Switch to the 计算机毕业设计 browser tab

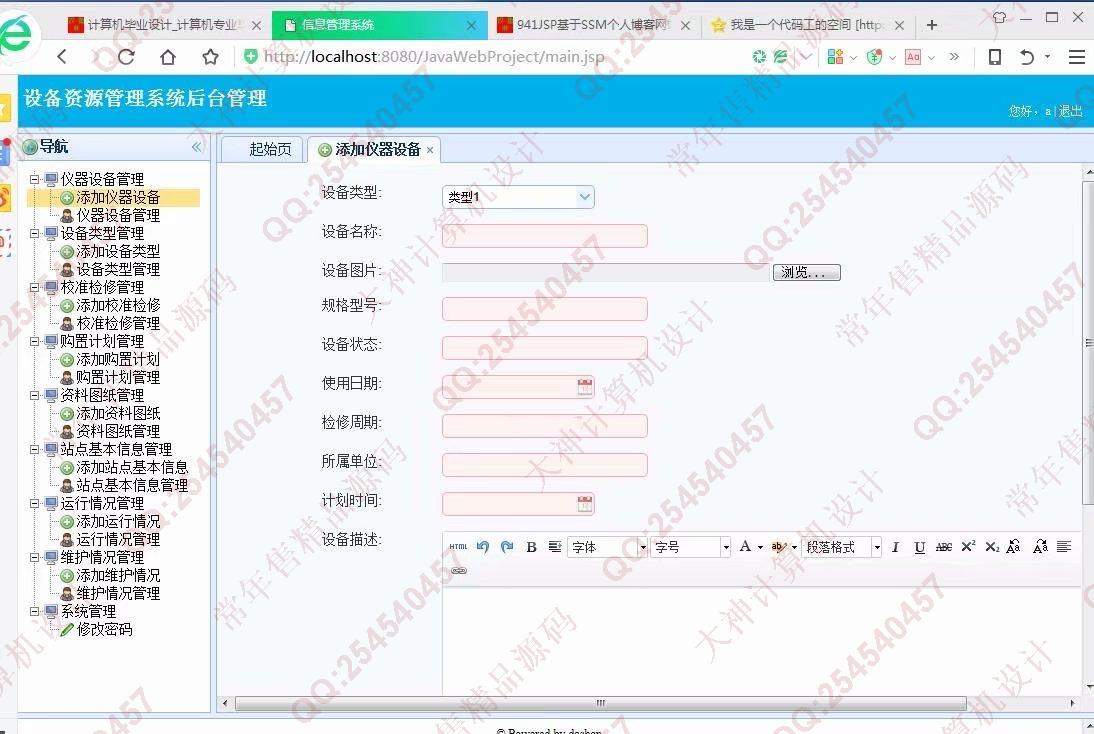click(163, 25)
